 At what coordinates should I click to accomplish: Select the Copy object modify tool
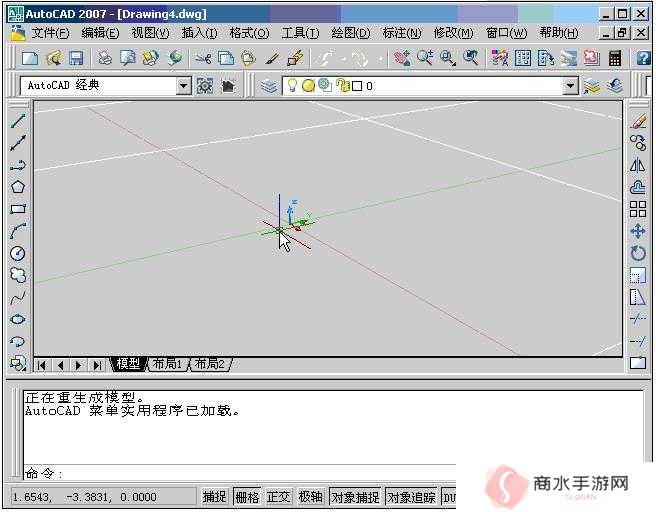coord(638,143)
